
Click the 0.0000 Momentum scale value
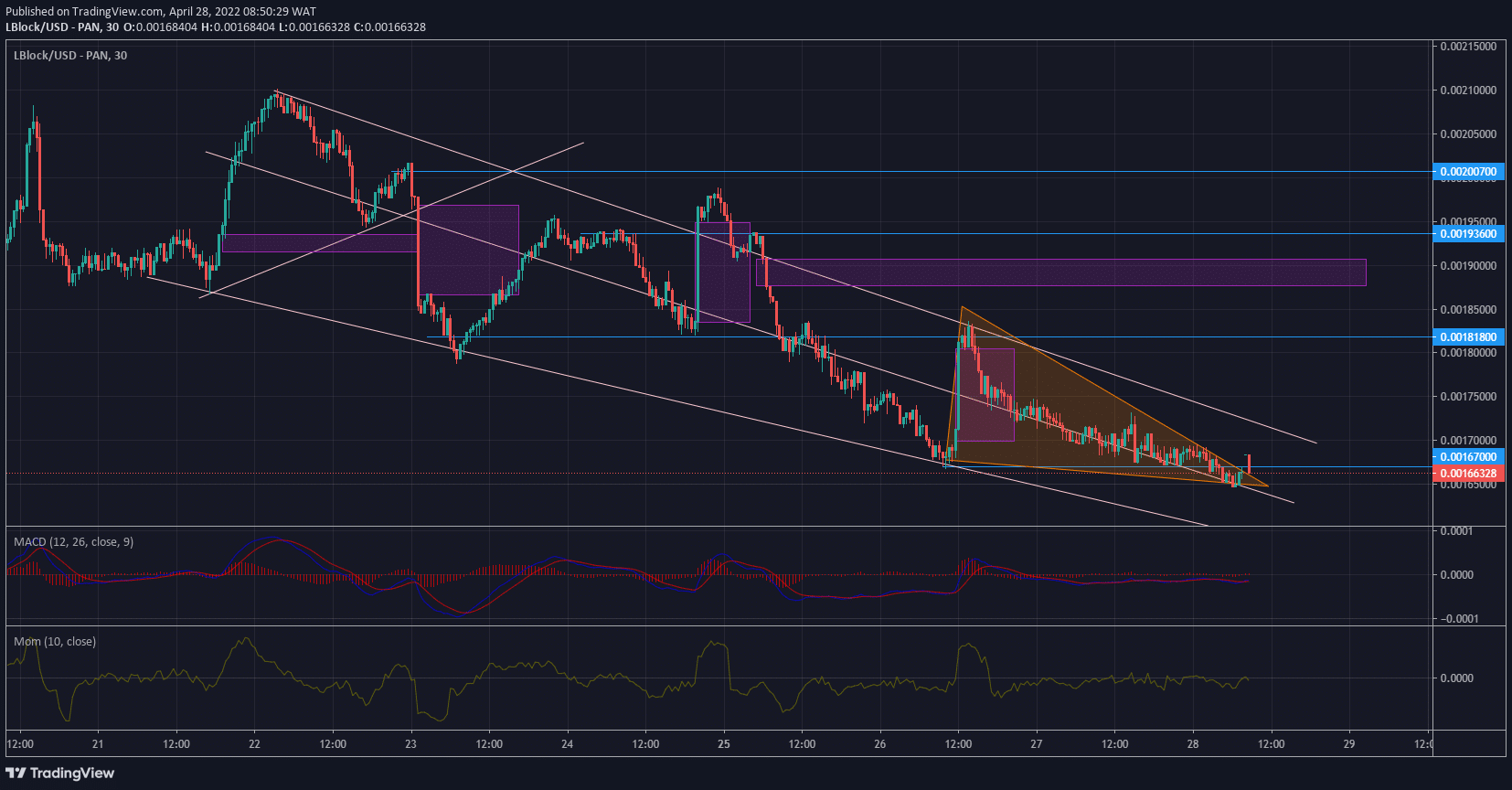(1457, 678)
